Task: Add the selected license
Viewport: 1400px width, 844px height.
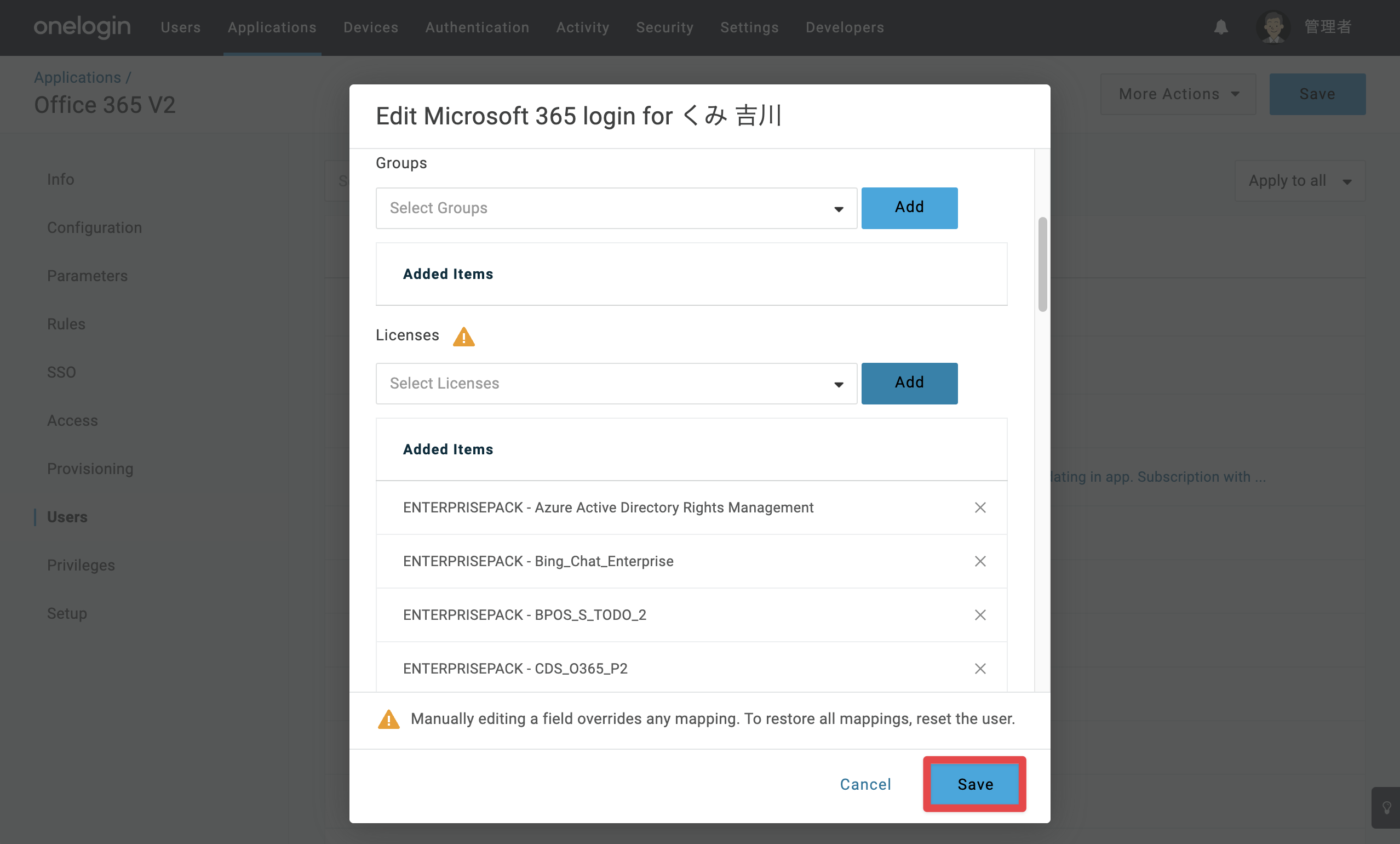Action: click(x=909, y=383)
